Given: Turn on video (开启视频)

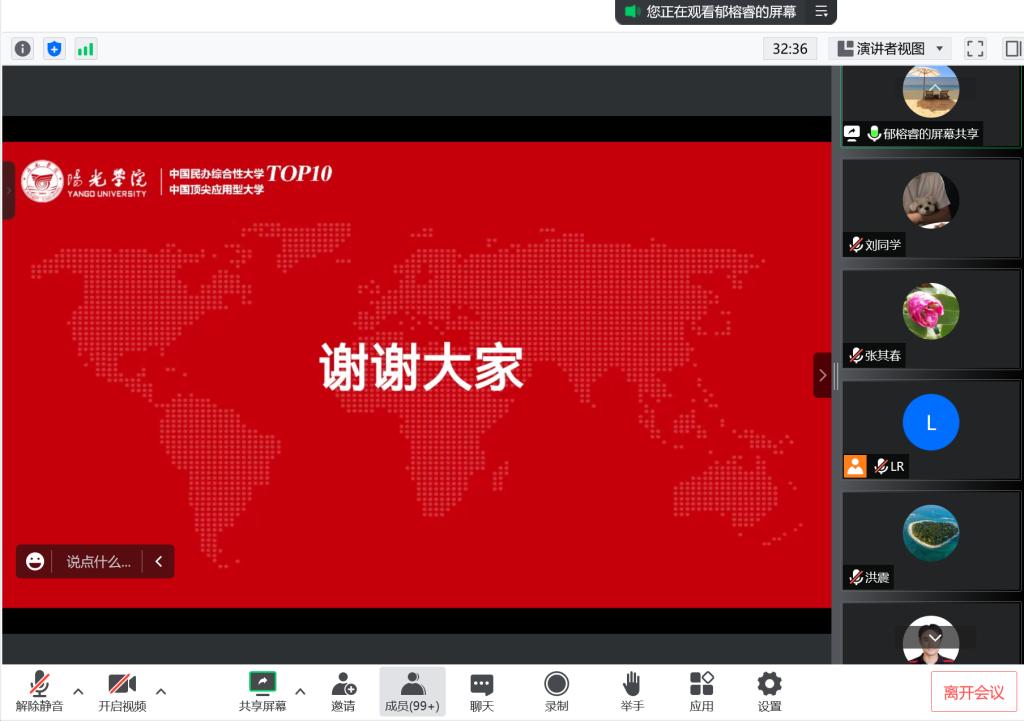Looking at the screenshot, I should click(x=122, y=691).
